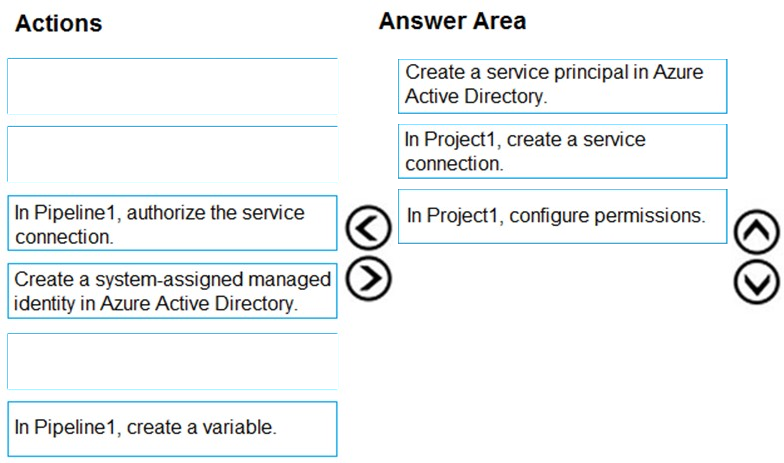Image resolution: width=784 pixels, height=463 pixels.
Task: Select 'Create a system-assigned managed identity' action
Action: pos(172,291)
